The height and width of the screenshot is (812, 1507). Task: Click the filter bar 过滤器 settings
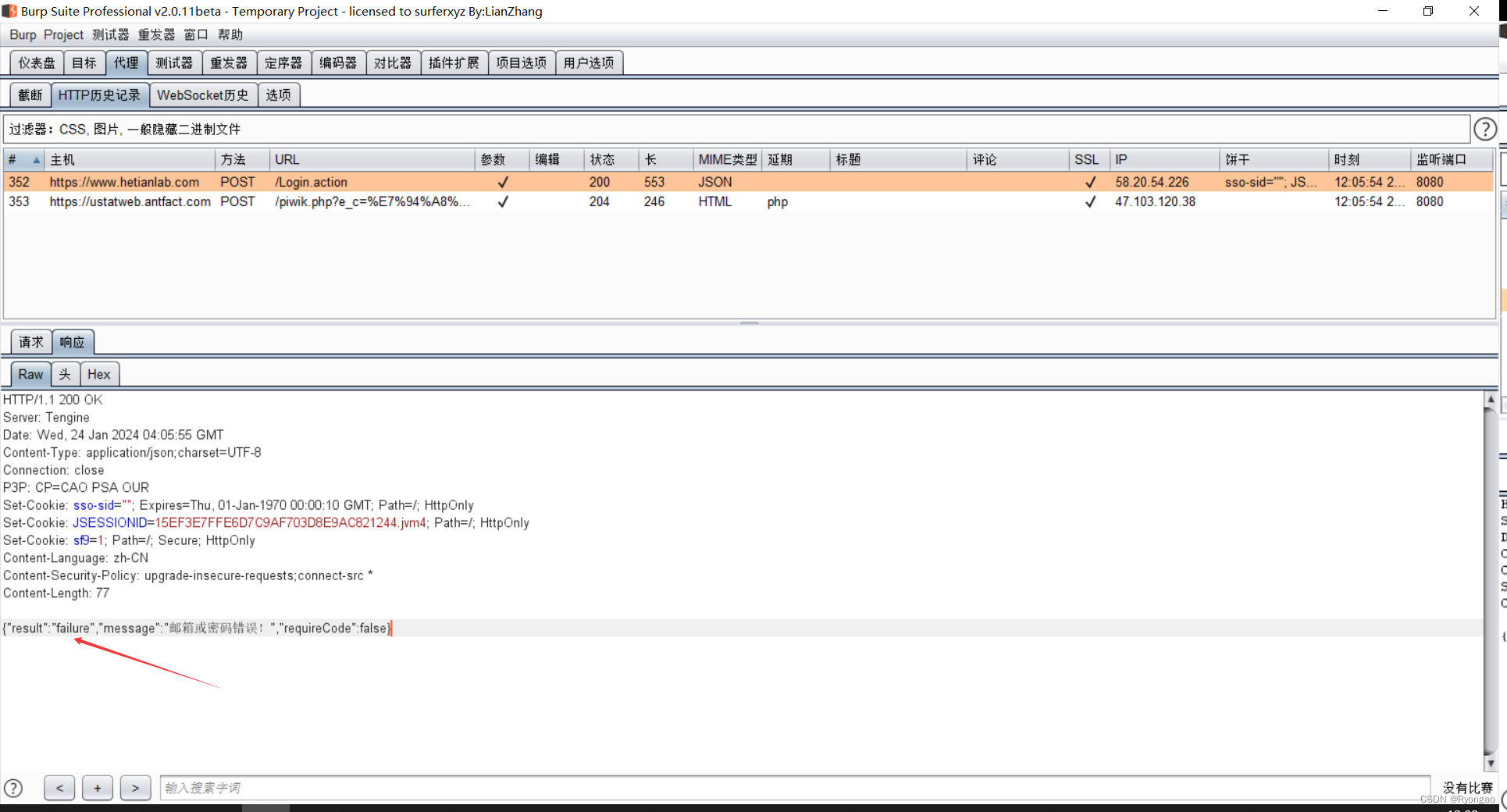(x=736, y=129)
